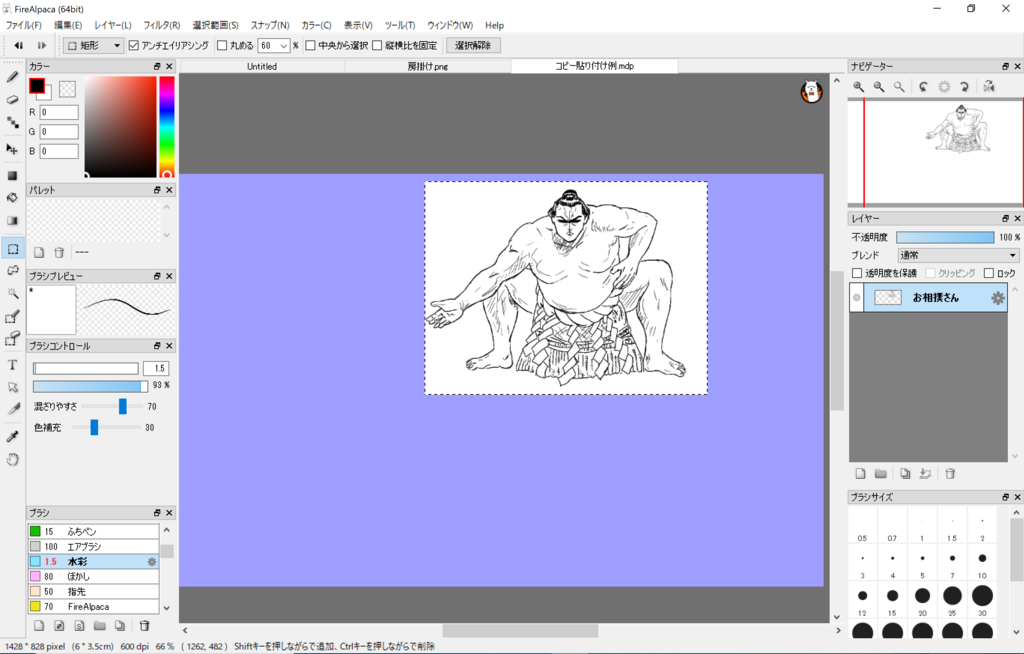Switch to the Hand pan tool
1024x654 pixels.
coord(13,460)
